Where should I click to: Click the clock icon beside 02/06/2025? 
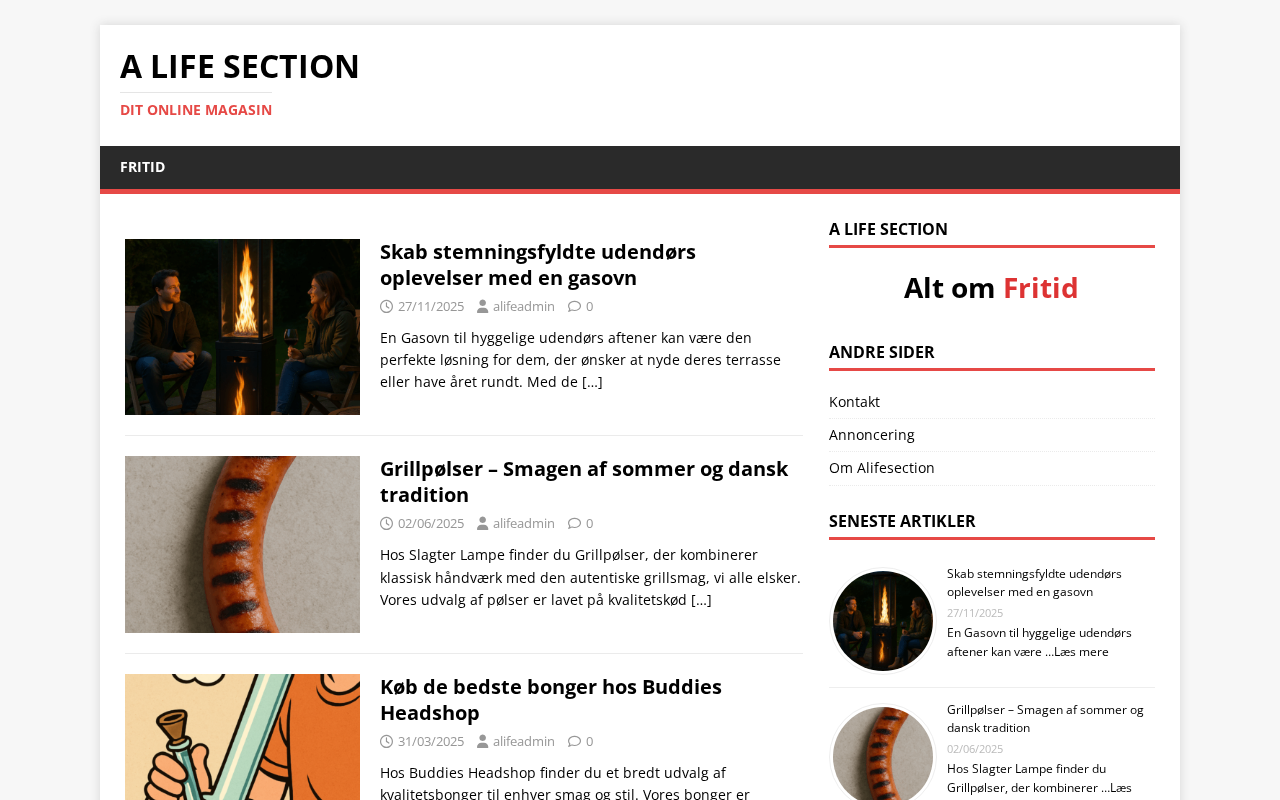387,524
